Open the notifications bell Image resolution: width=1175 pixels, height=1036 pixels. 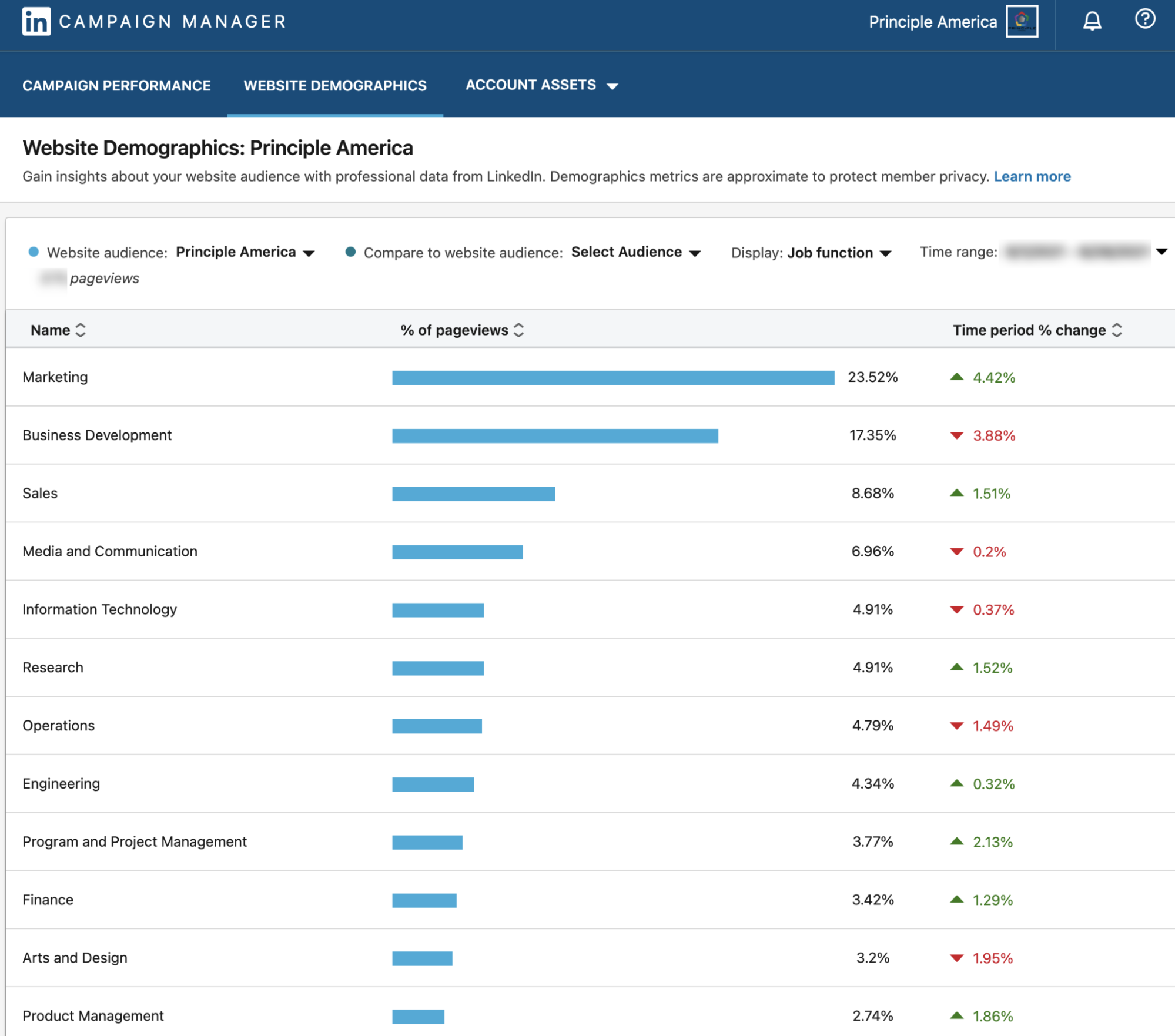tap(1092, 21)
